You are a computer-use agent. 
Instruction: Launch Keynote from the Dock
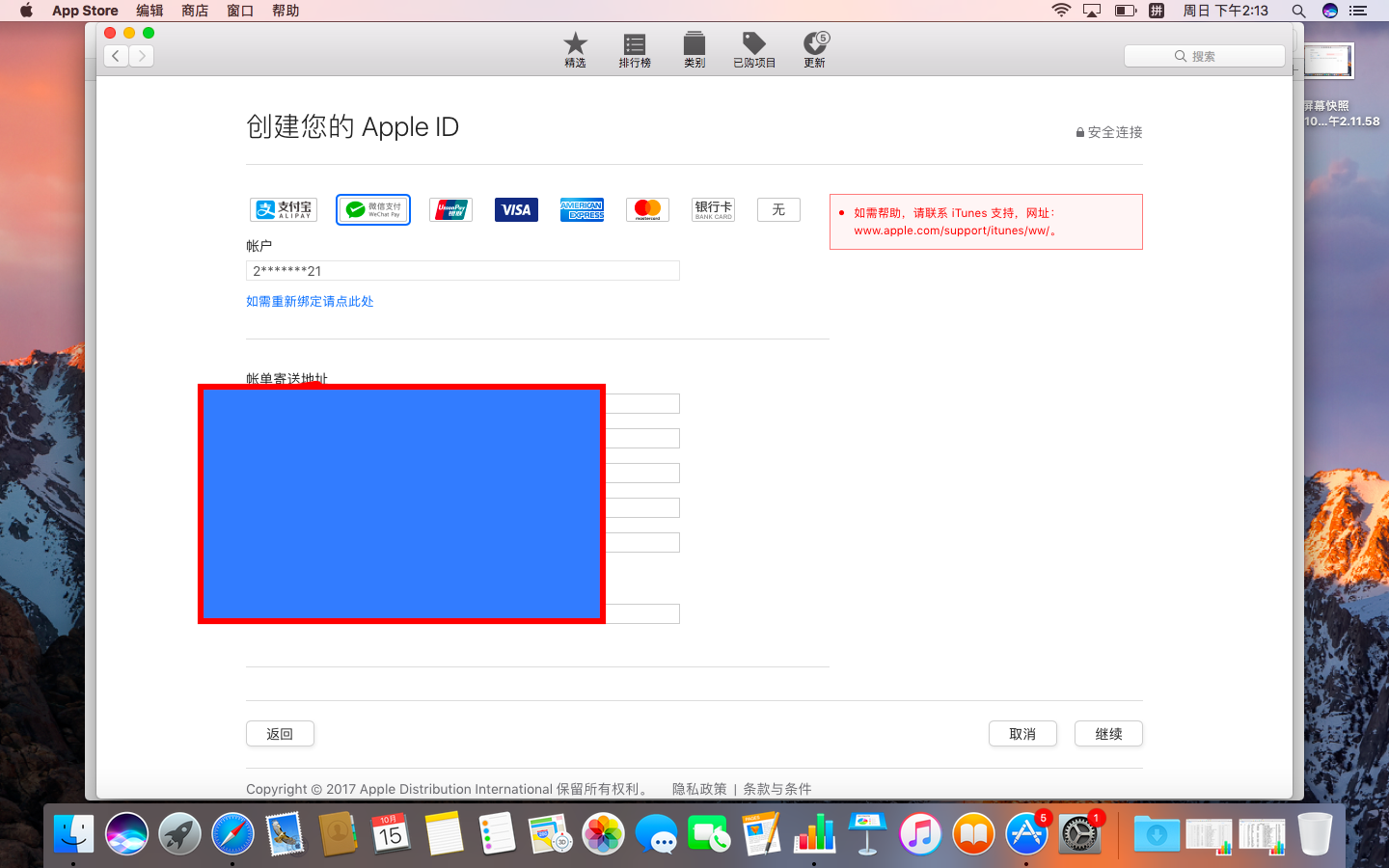pyautogui.click(x=867, y=834)
